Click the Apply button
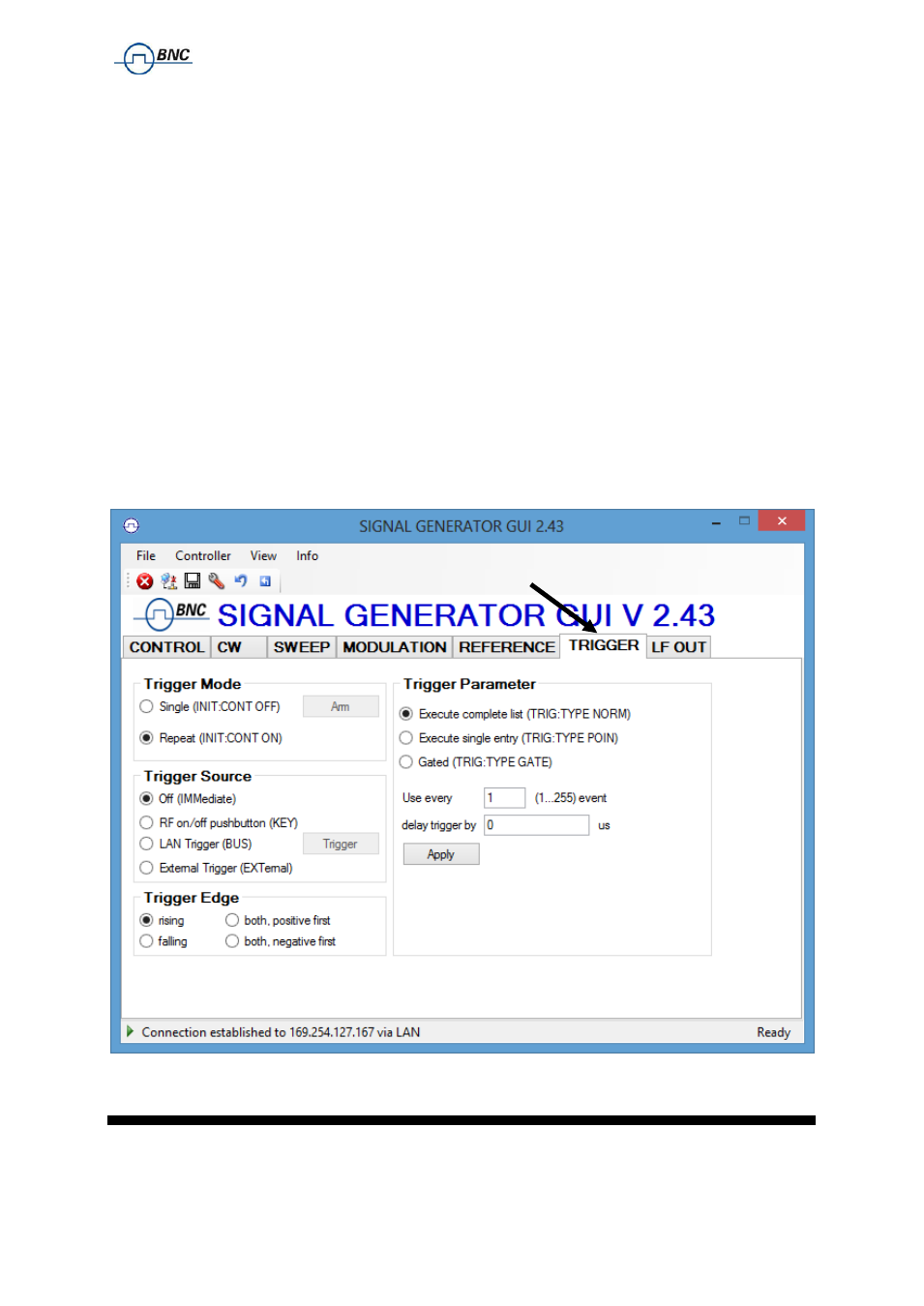 click(441, 854)
